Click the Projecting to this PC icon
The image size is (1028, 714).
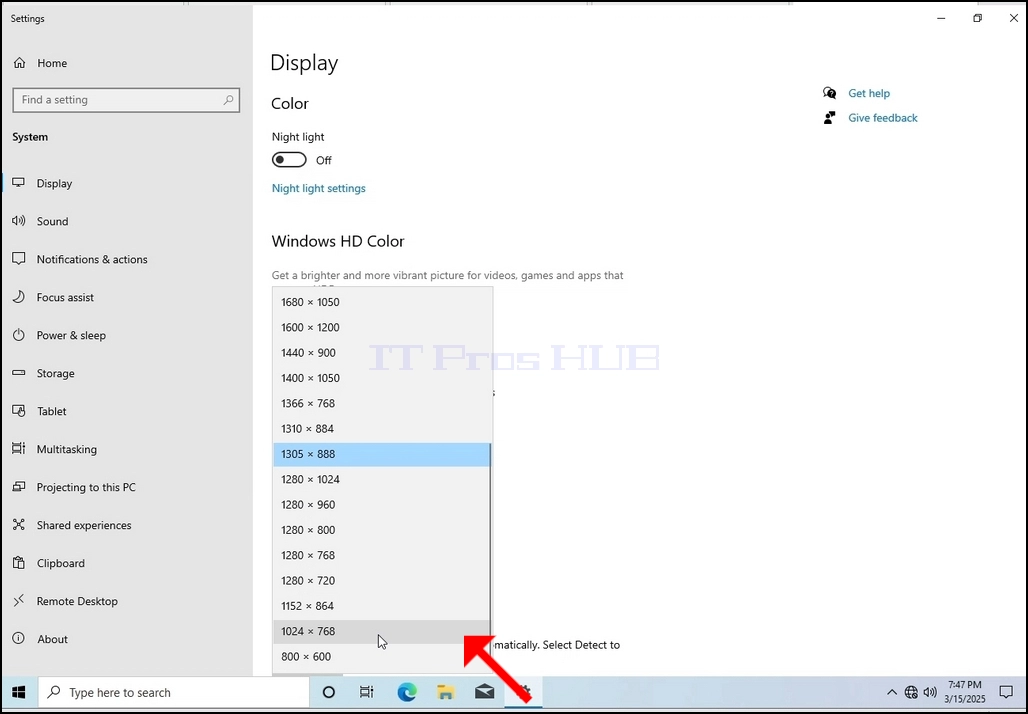click(x=19, y=487)
